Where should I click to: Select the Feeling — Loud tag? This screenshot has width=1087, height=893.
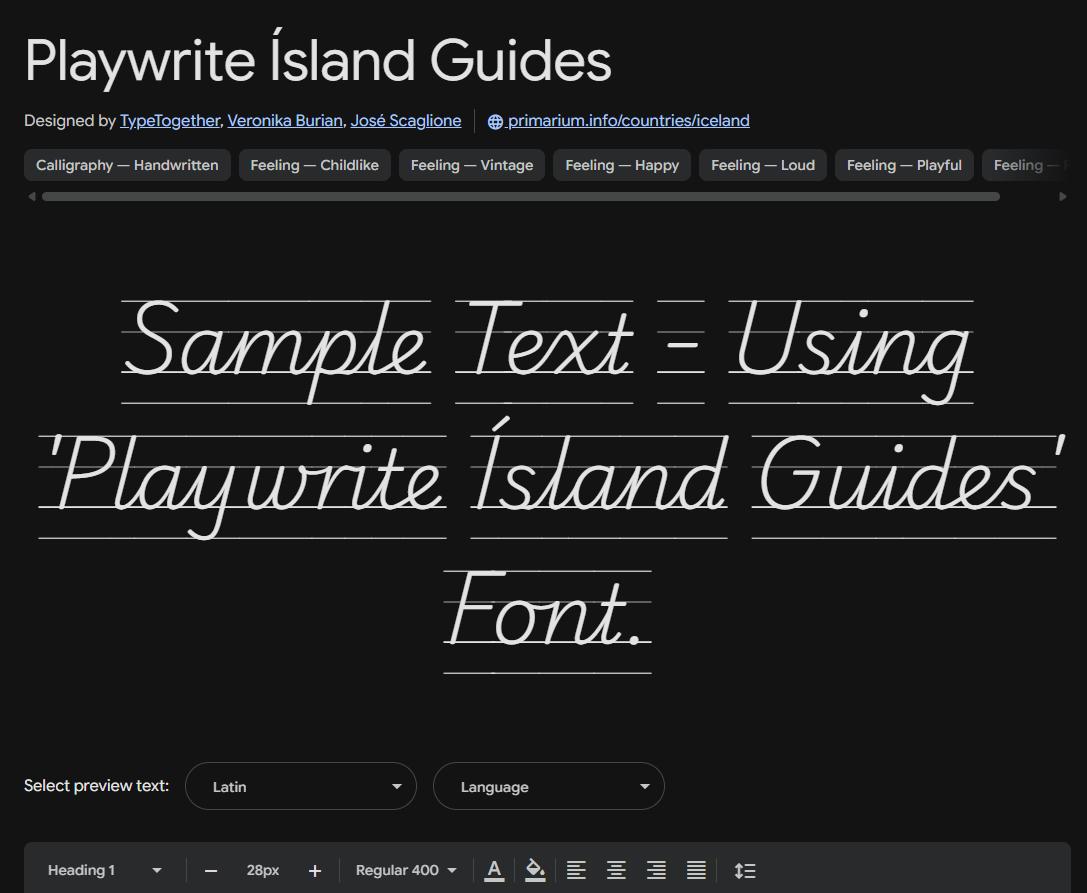(x=763, y=165)
